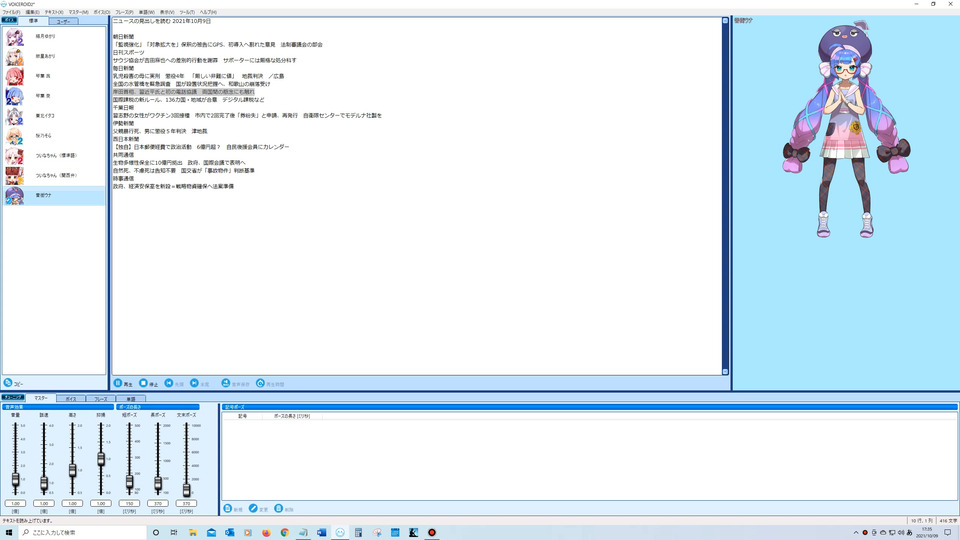
Task: Open テキスト(X) menu
Action: point(54,12)
